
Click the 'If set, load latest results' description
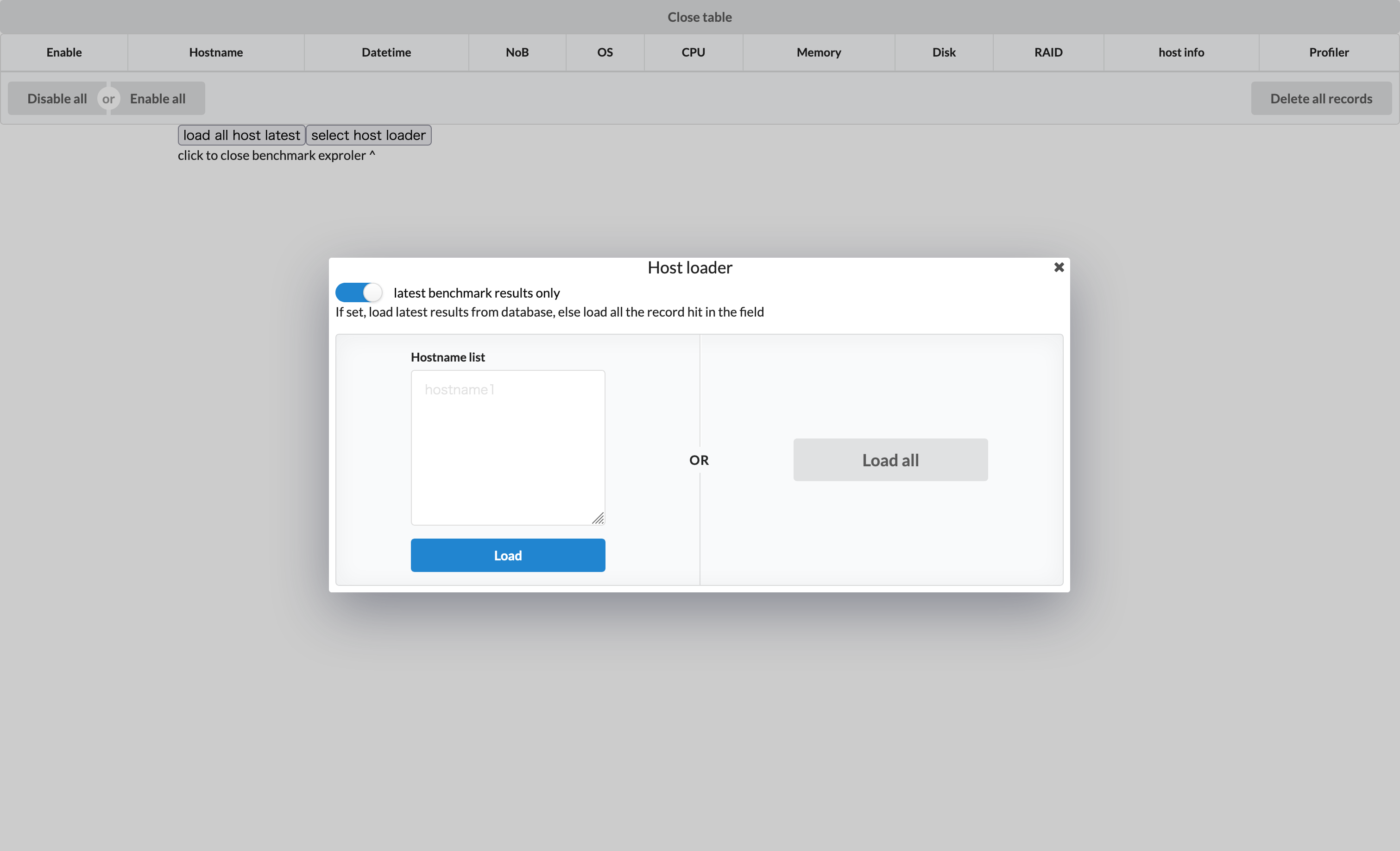point(549,312)
